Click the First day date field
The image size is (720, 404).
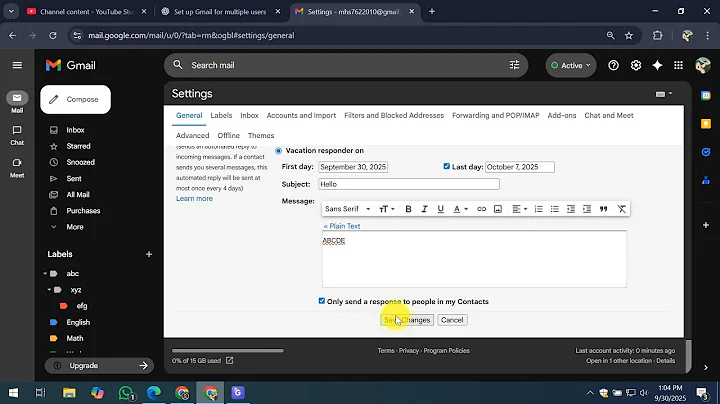tap(353, 167)
